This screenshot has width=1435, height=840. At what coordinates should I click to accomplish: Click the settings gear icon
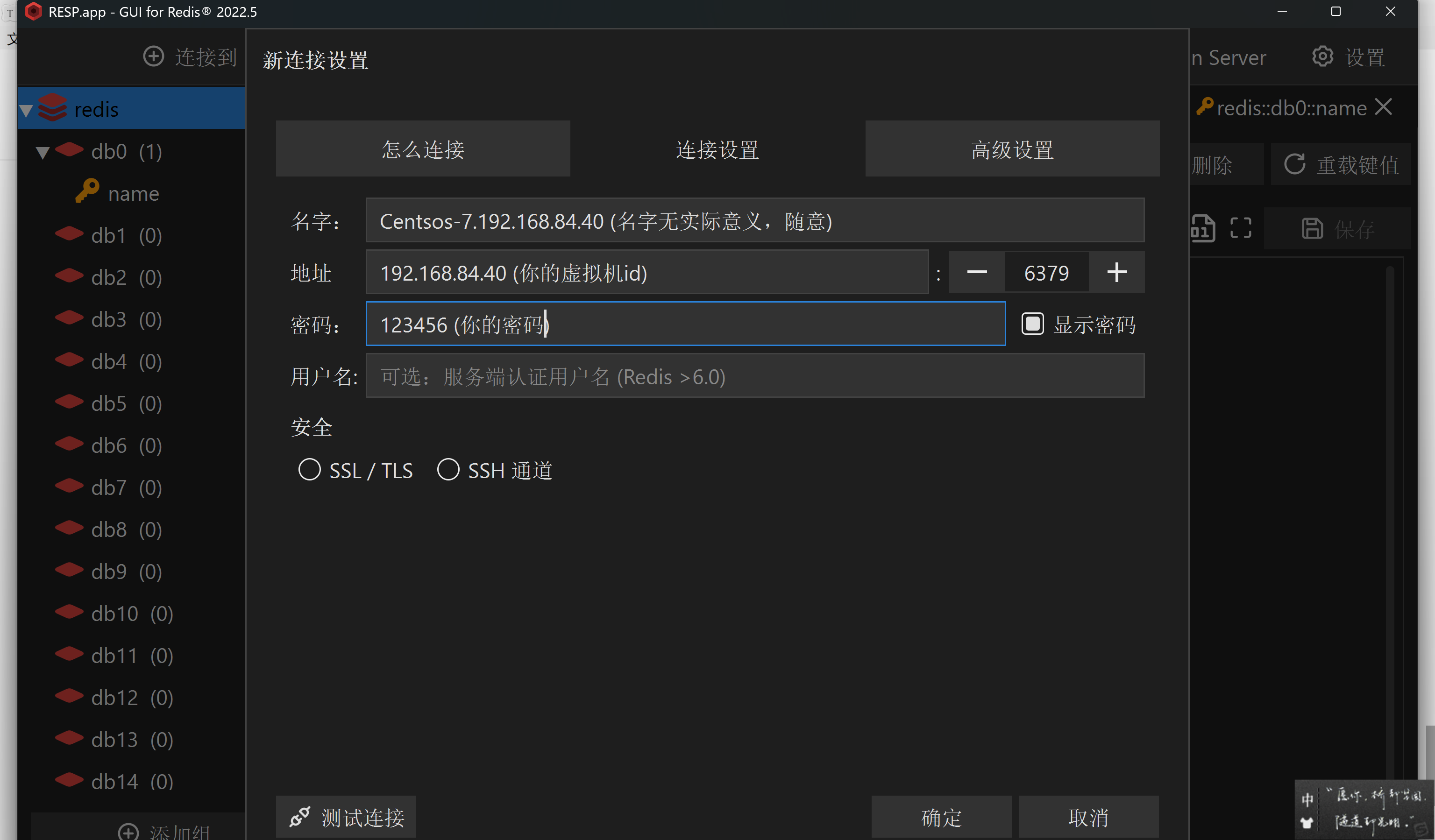click(1322, 56)
